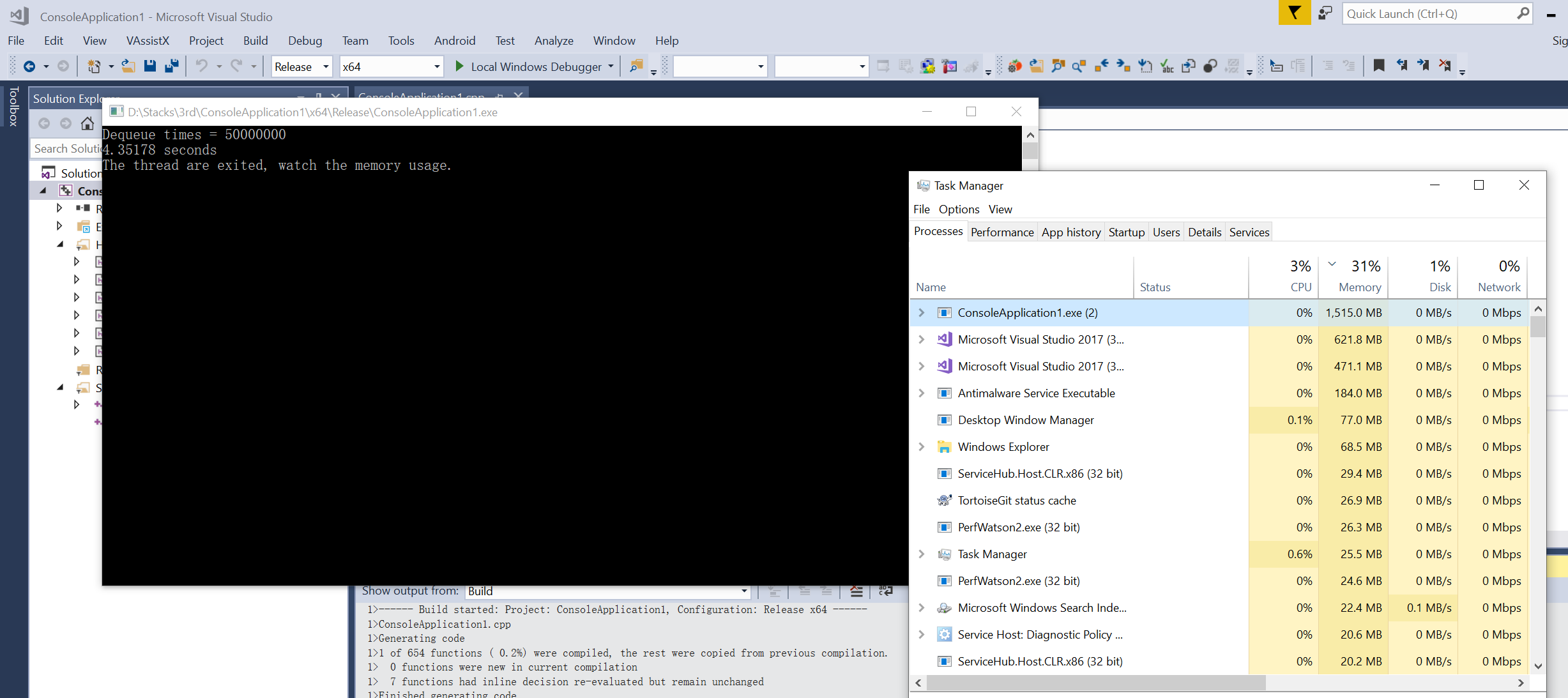Click the Clear All bookmarks icon
Viewport: 1568px width, 698px height.
(x=1445, y=66)
